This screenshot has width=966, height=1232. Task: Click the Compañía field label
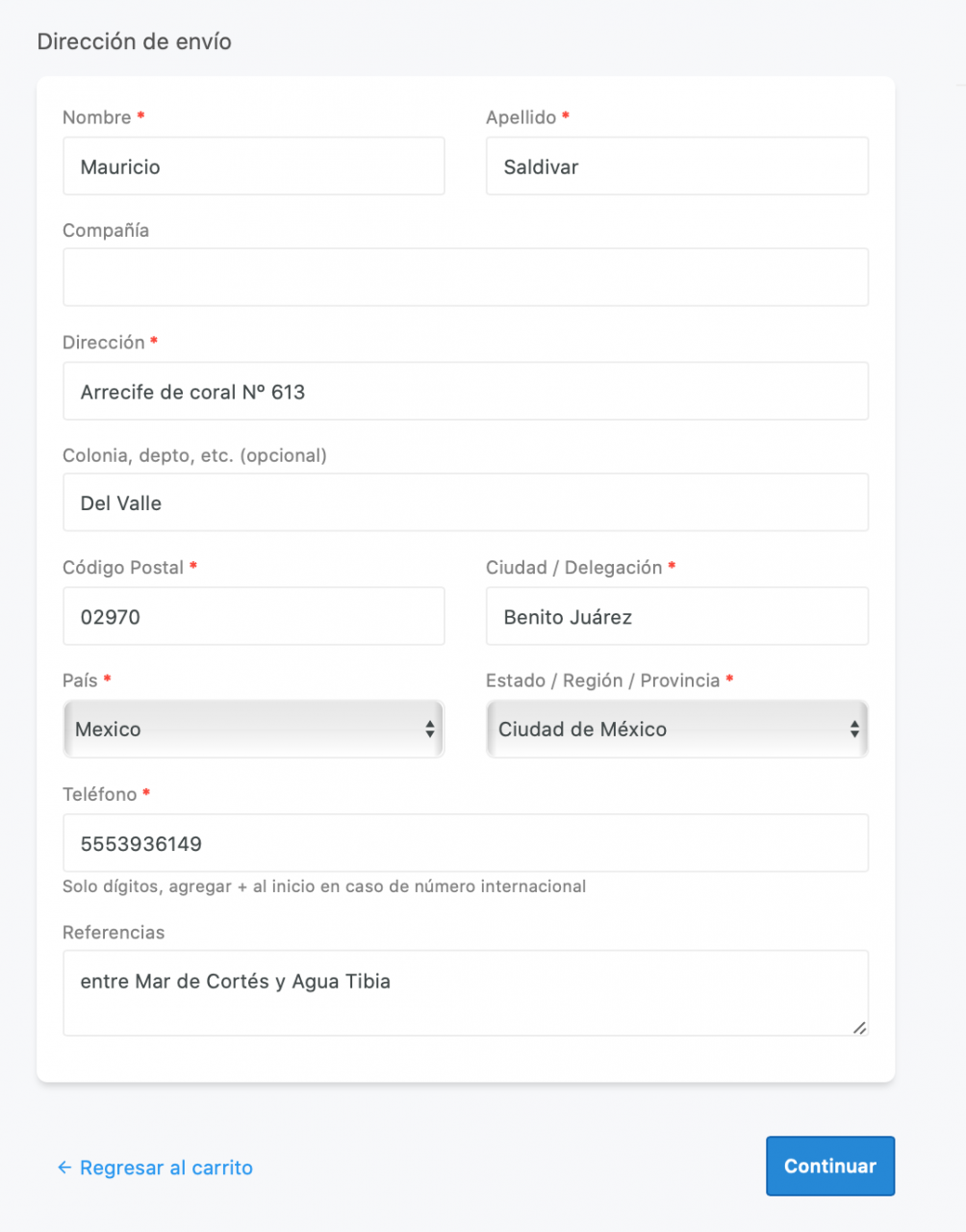click(106, 230)
